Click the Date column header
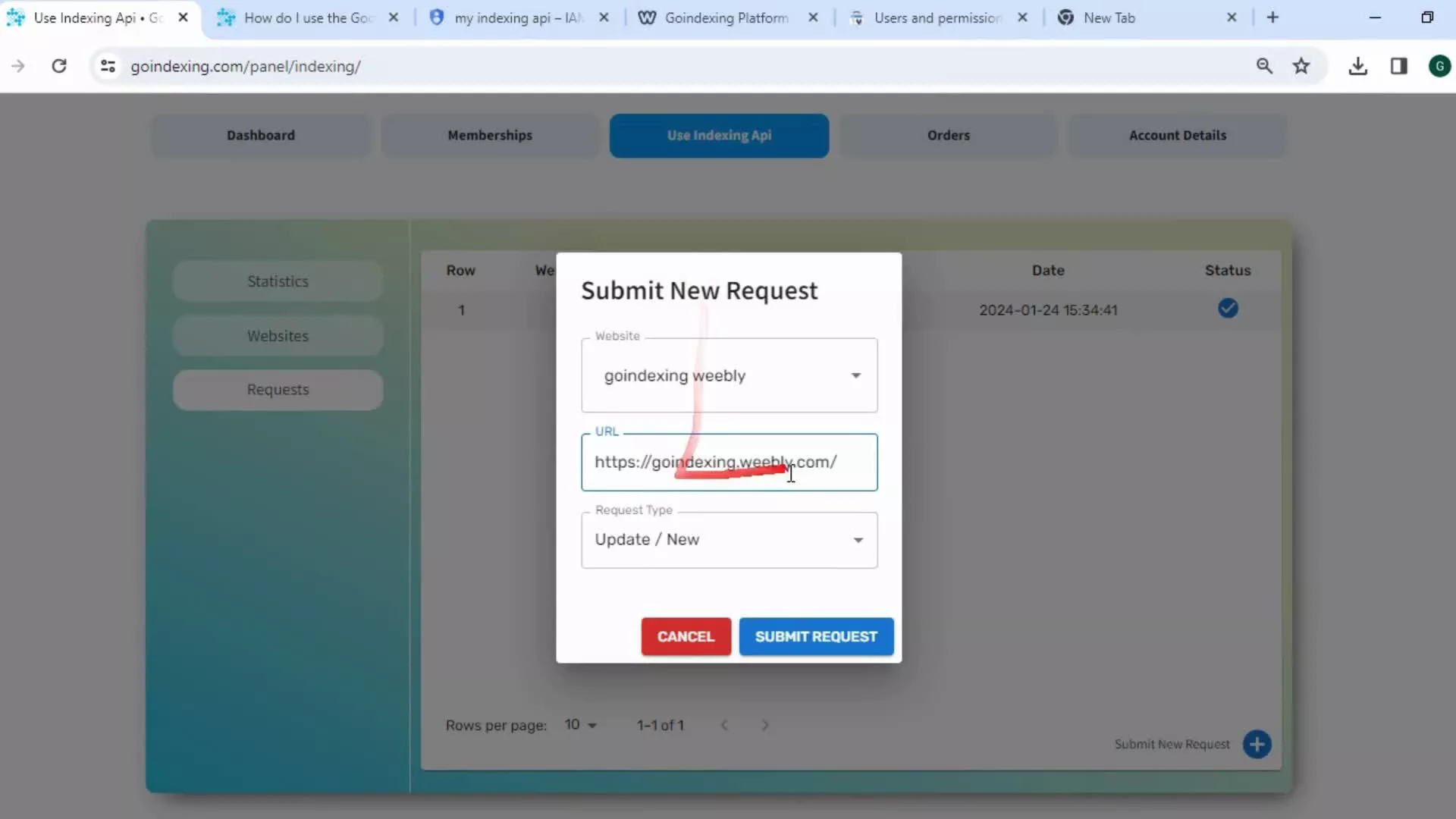The width and height of the screenshot is (1456, 819). click(x=1048, y=271)
